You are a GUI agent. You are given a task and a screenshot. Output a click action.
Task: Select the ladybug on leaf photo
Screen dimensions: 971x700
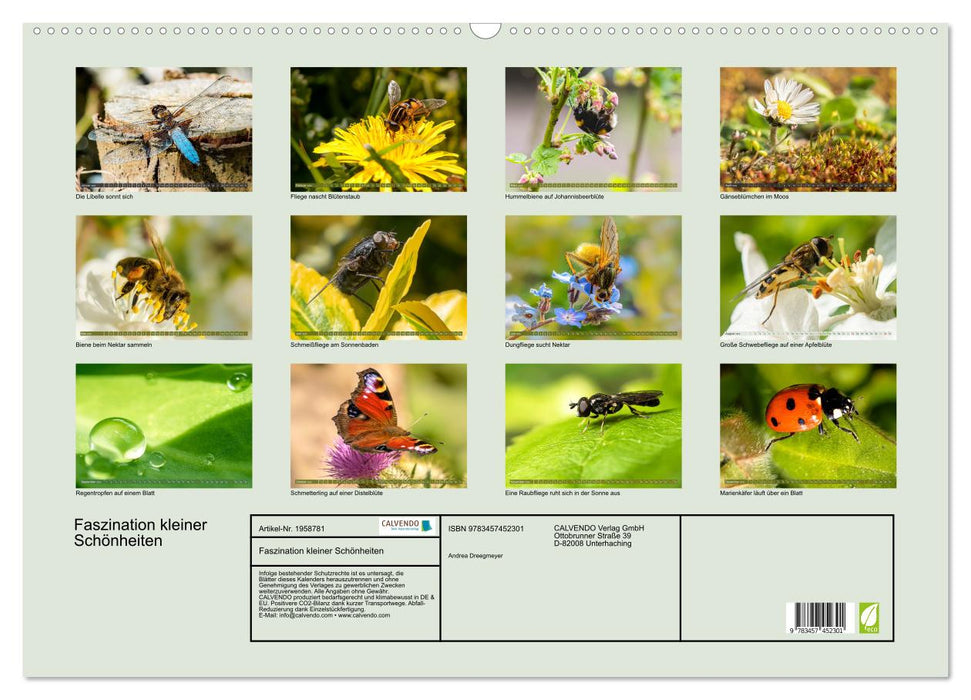(x=807, y=425)
